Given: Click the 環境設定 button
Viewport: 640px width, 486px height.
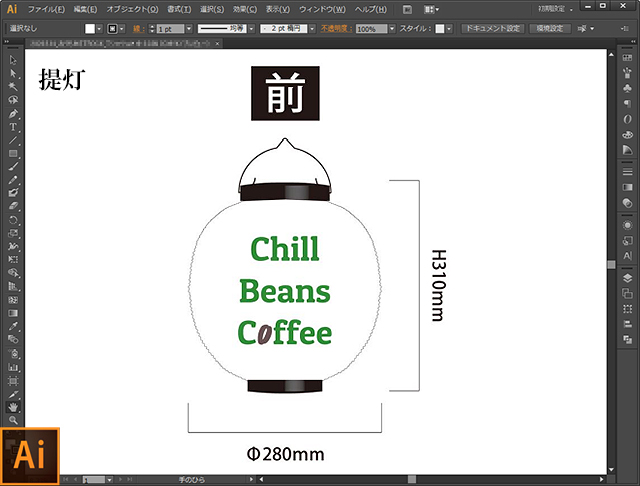Looking at the screenshot, I should coord(551,29).
